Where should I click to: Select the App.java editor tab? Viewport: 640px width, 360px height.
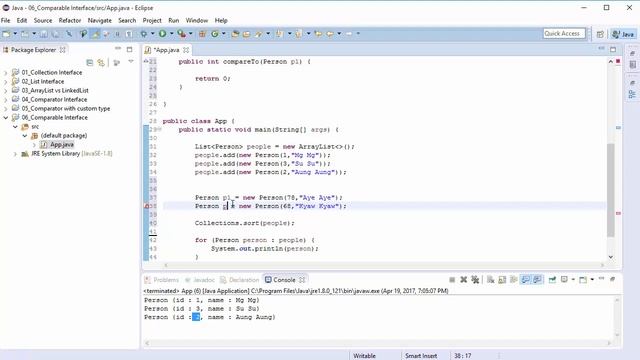coord(167,50)
